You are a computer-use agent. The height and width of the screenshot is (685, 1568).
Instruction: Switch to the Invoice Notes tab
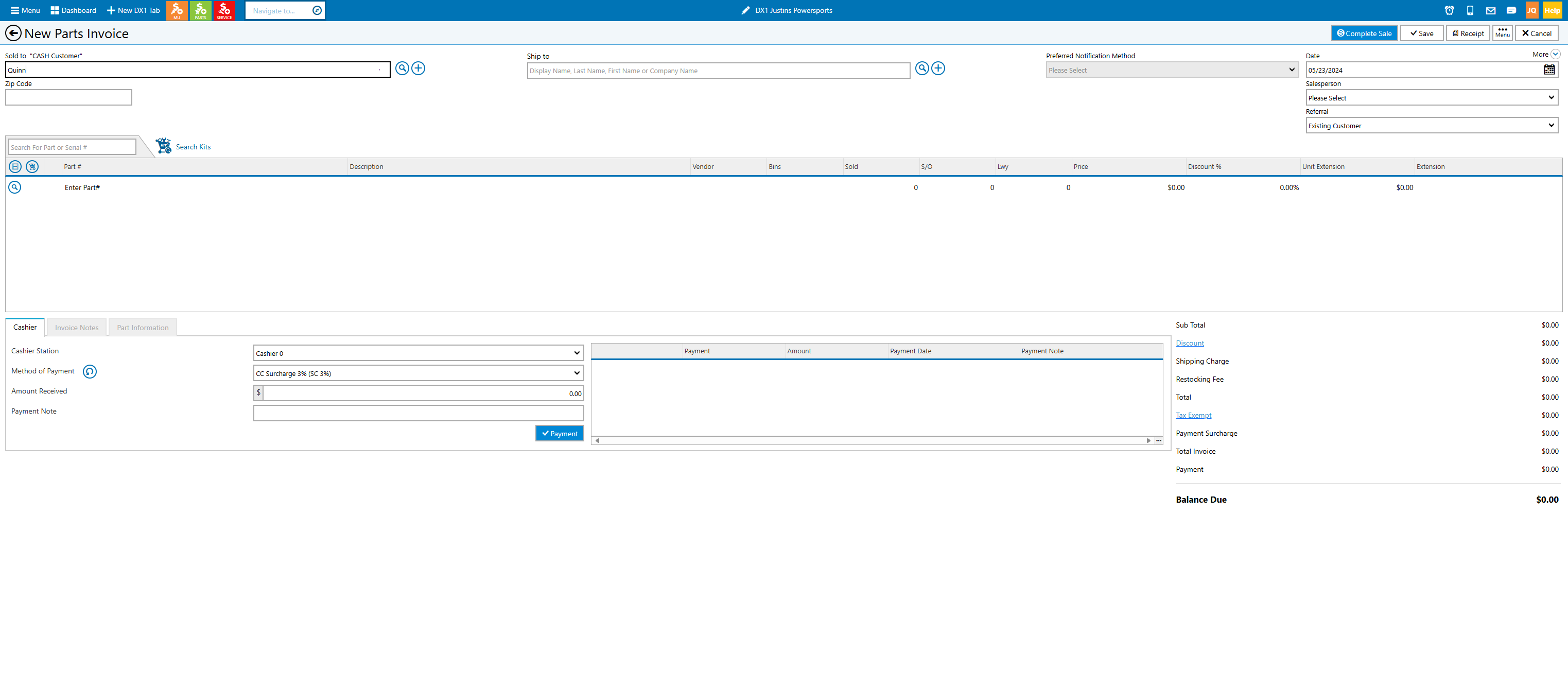click(77, 328)
